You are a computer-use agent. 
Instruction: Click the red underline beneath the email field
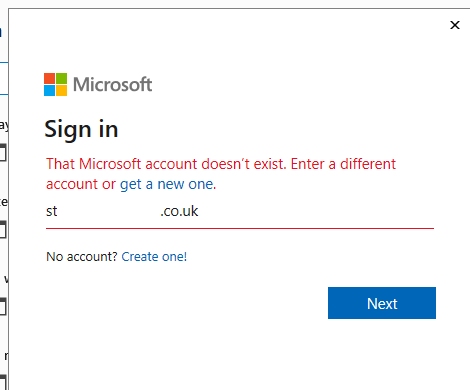click(240, 228)
